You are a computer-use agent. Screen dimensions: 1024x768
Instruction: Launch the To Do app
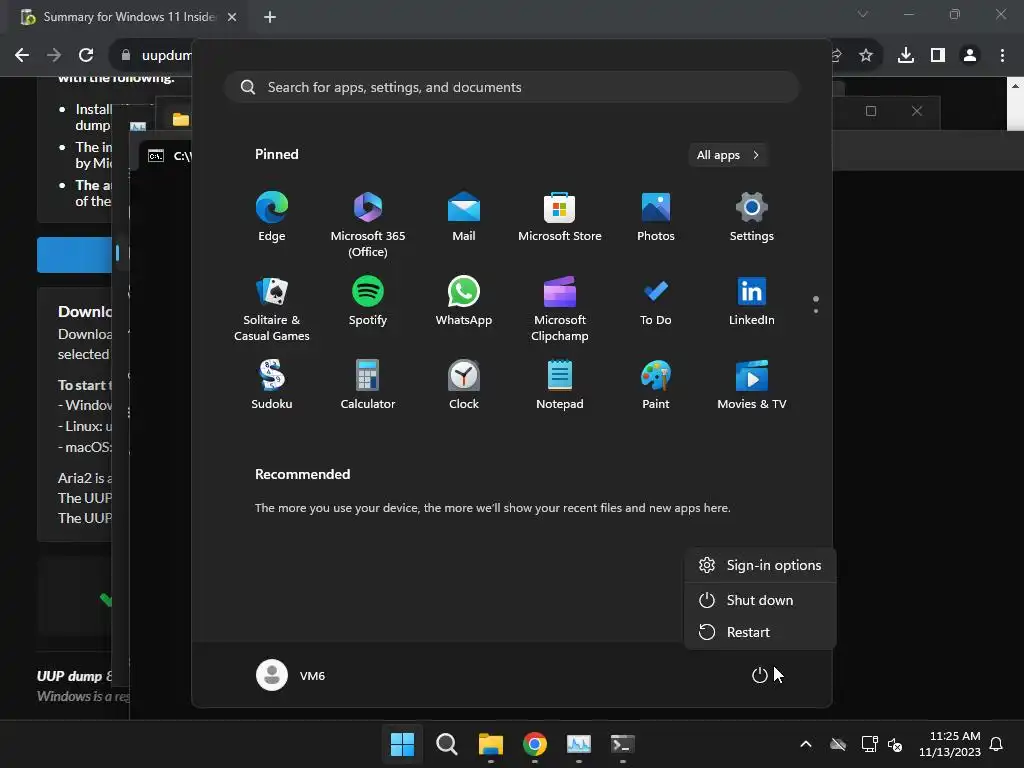[x=656, y=301]
